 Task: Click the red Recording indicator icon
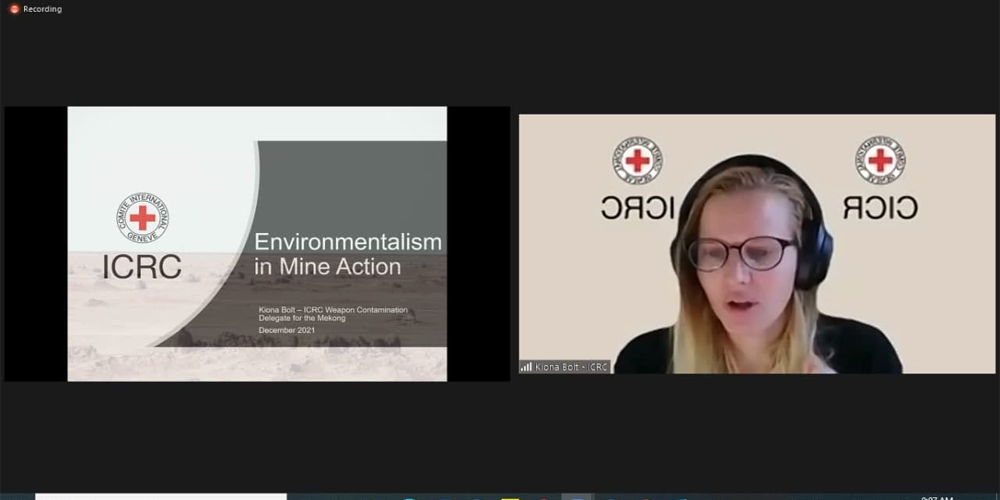(13, 9)
